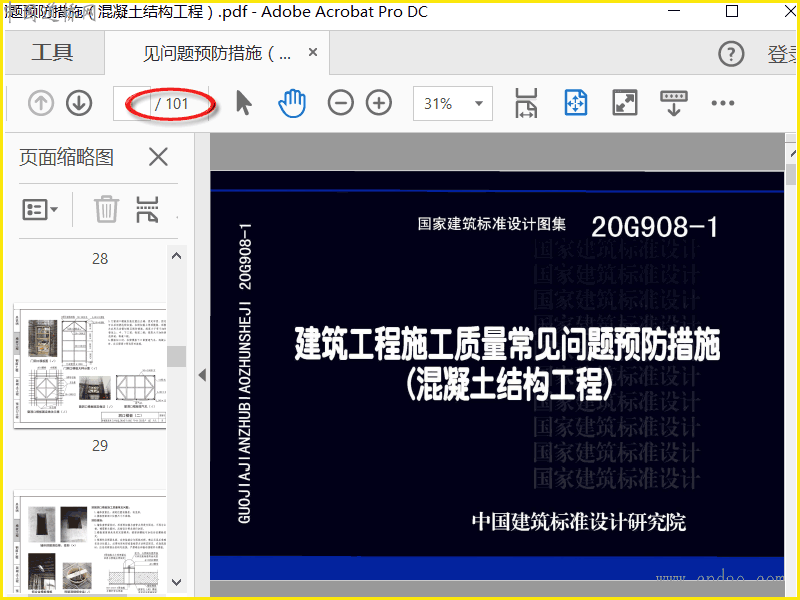800x600 pixels.
Task: Click the '/ 101' total pages text
Action: coord(172,104)
